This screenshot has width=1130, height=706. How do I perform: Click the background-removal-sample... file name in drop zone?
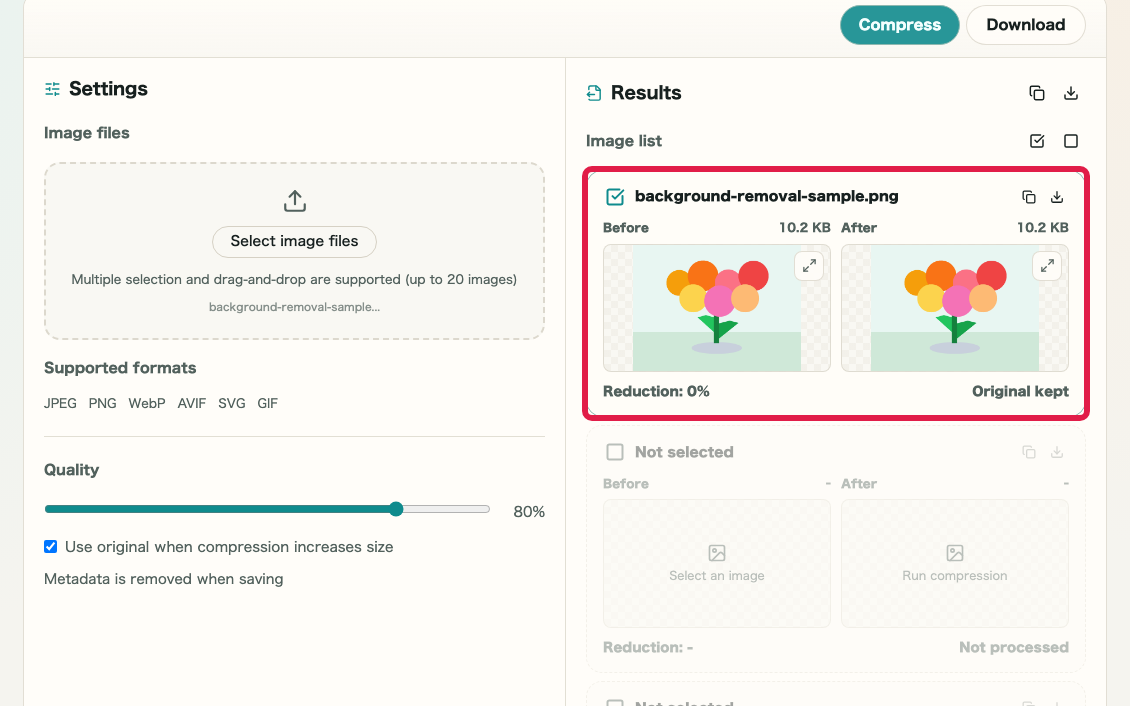[x=294, y=307]
